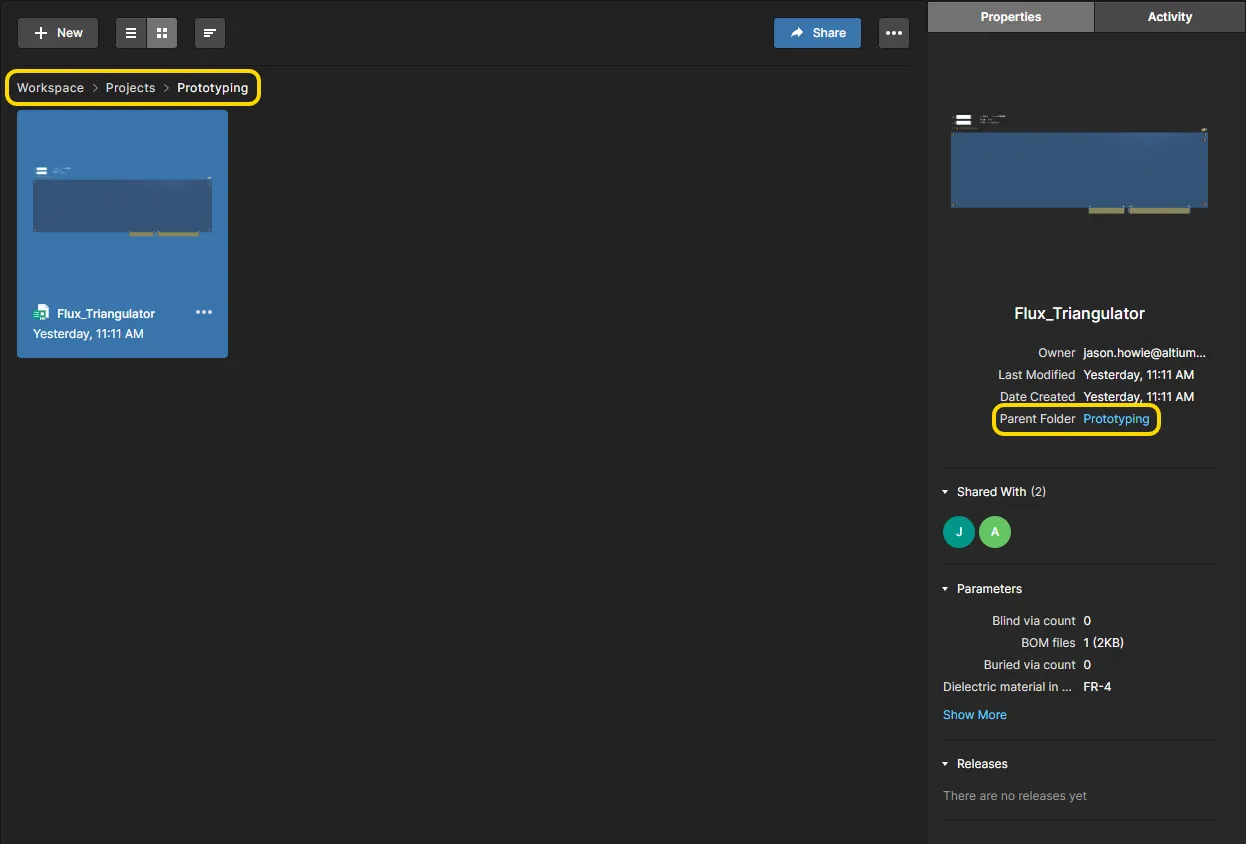
Task: Go to Workspace in breadcrumb
Action: (50, 88)
